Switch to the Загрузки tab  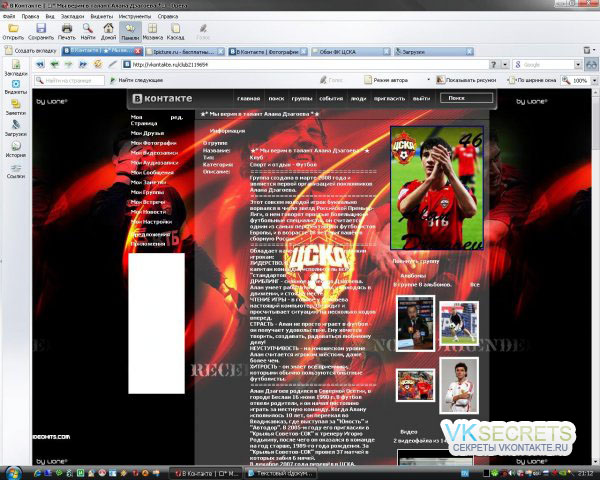[434, 52]
